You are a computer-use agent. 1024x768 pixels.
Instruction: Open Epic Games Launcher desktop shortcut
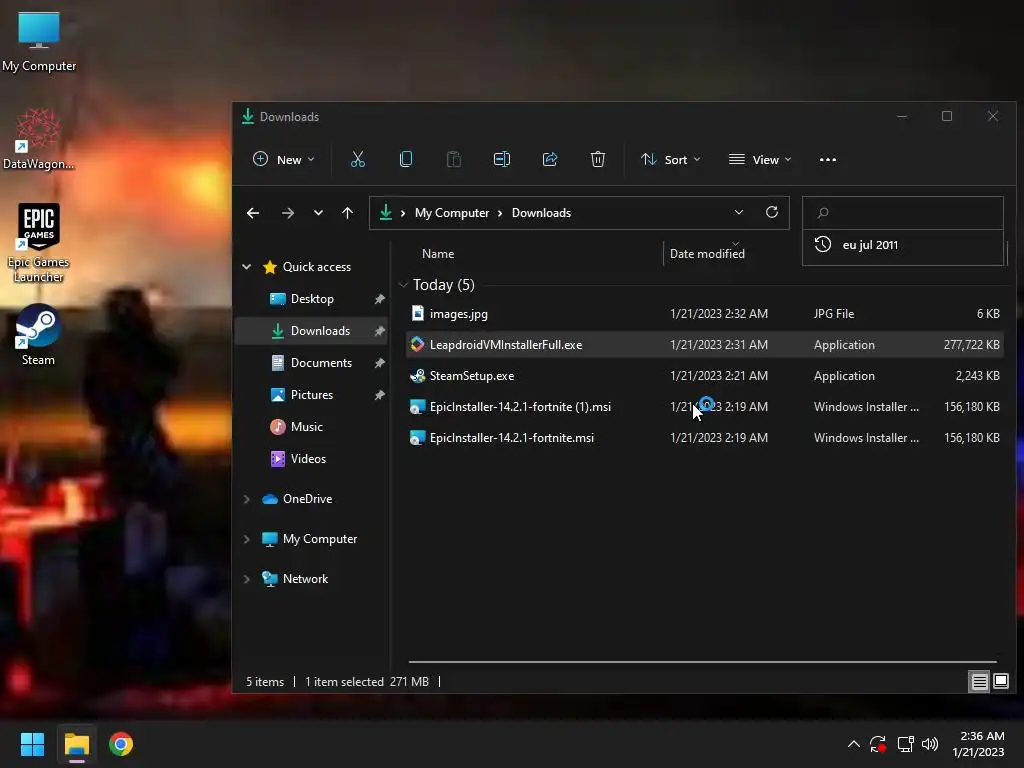pos(39,243)
